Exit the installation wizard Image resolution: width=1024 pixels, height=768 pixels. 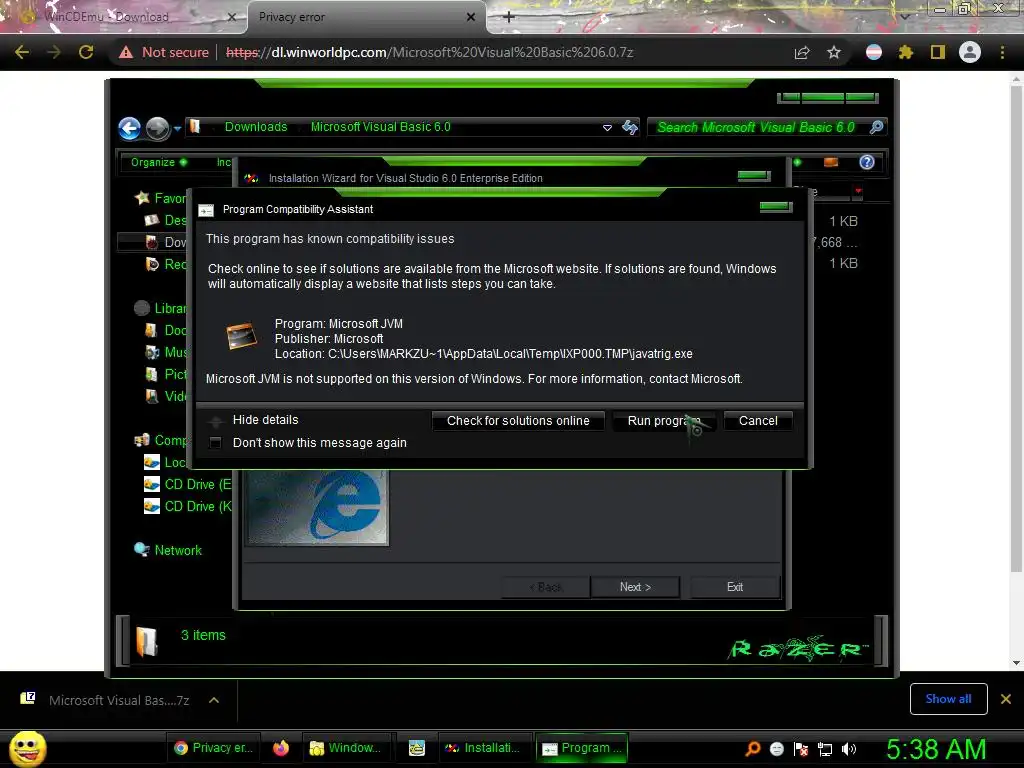click(x=735, y=587)
